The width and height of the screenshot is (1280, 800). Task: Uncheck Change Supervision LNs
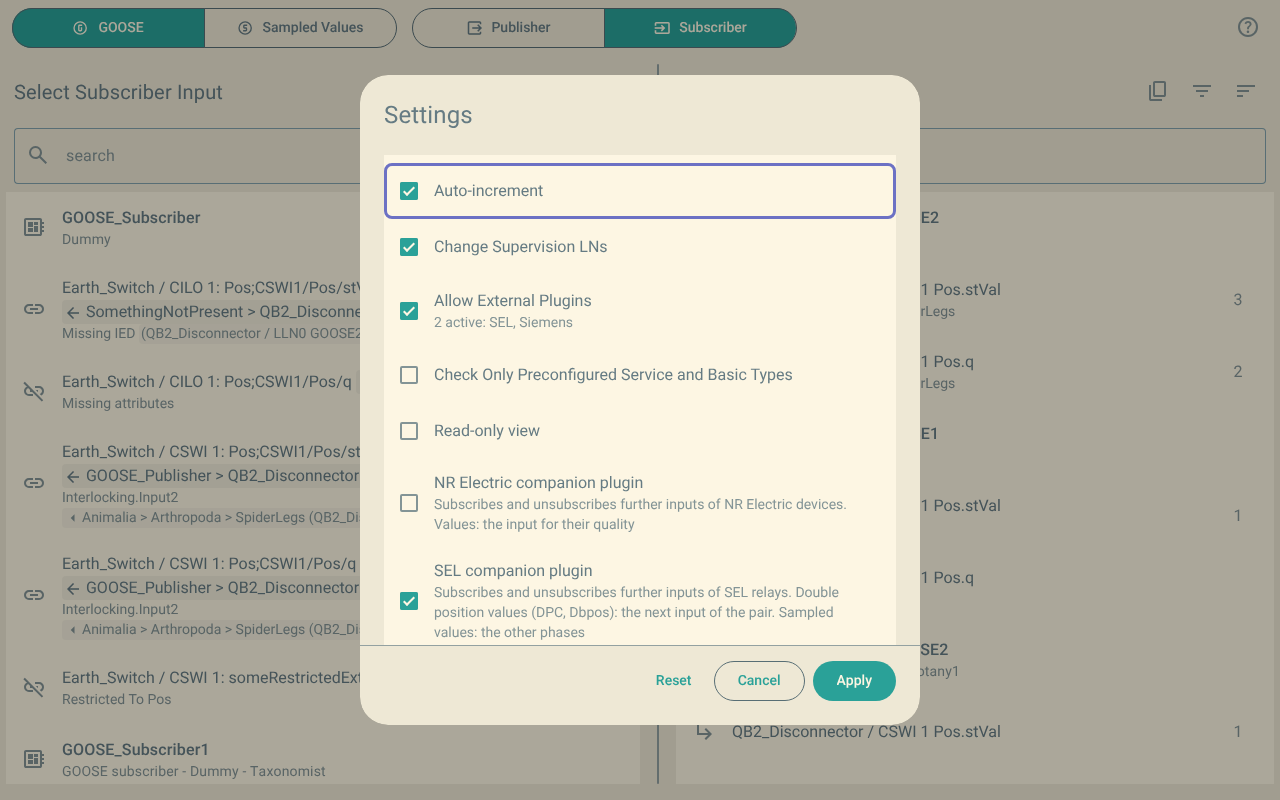coord(409,247)
